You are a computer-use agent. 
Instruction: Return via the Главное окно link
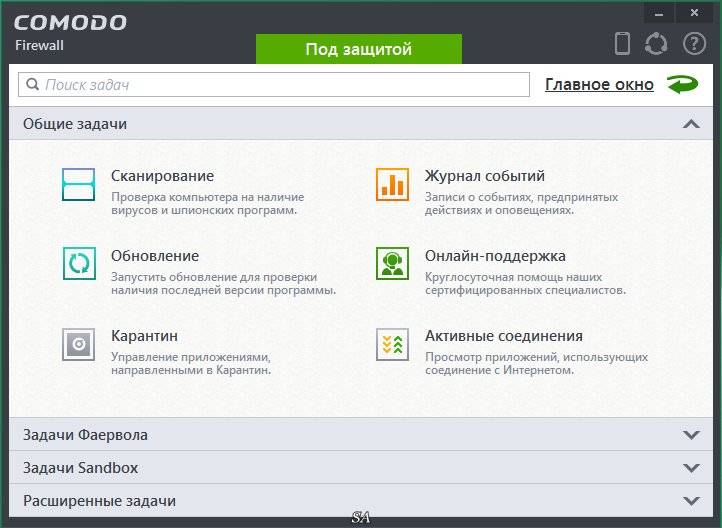click(599, 85)
